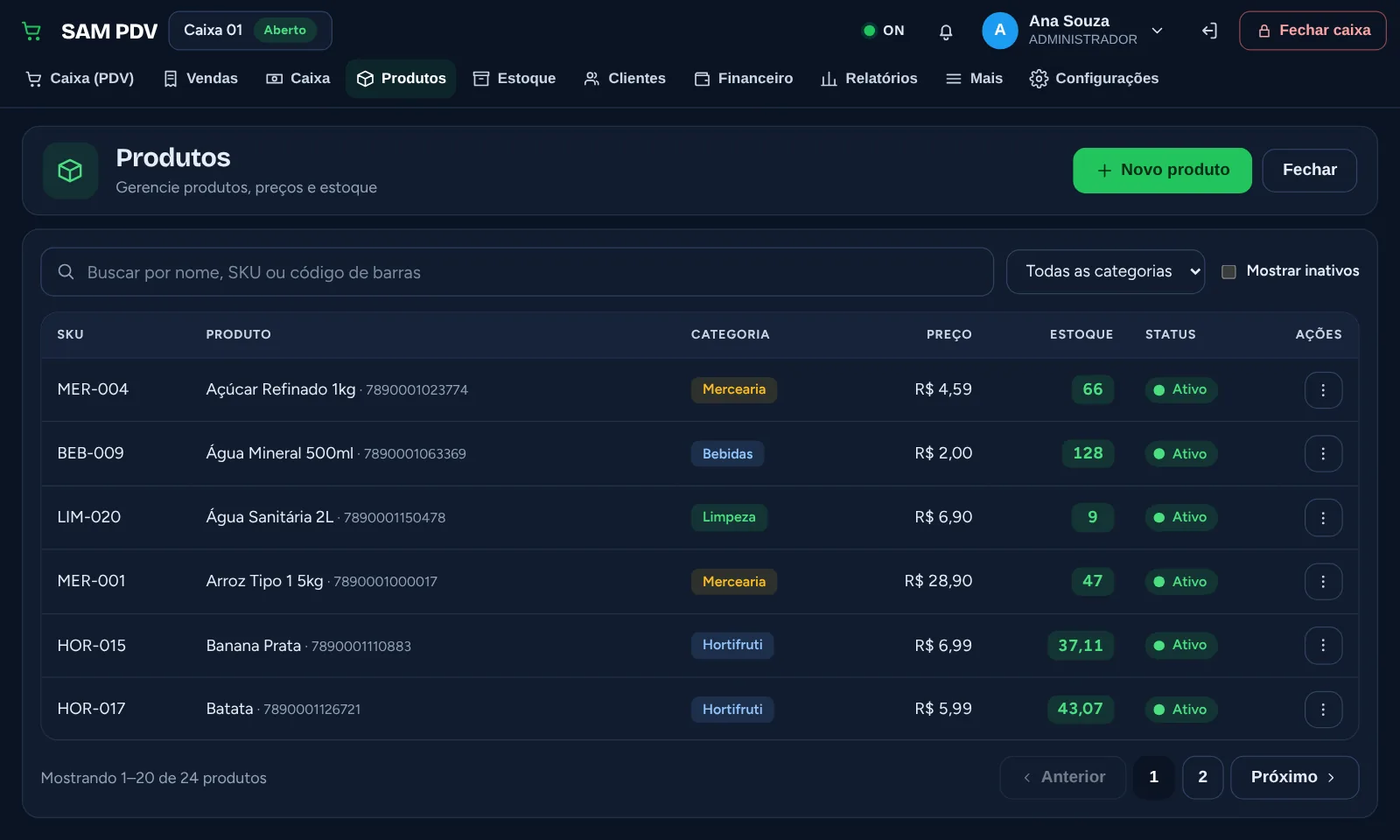The width and height of the screenshot is (1400, 840).
Task: Click the PRODUTO column header
Action: tap(238, 335)
